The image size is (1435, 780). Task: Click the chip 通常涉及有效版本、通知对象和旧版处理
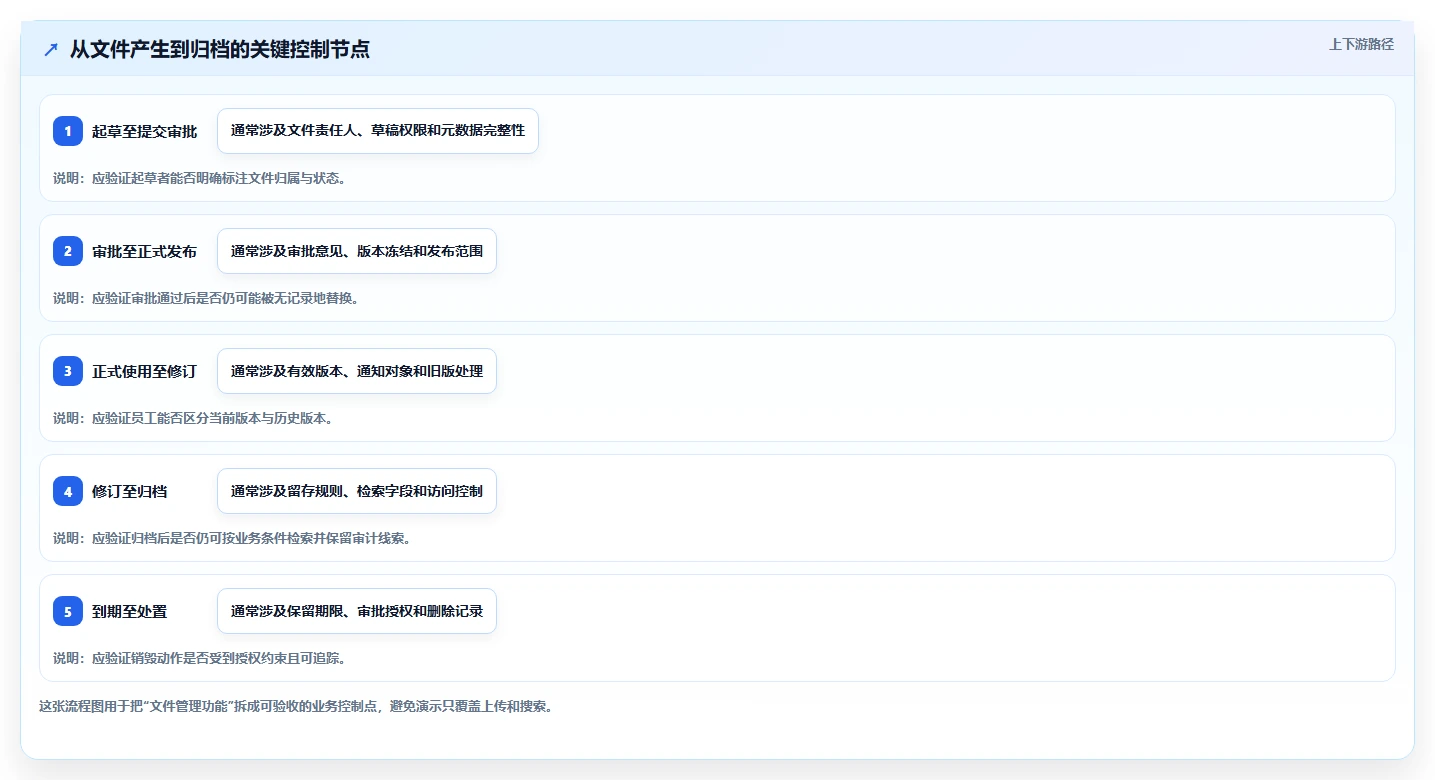357,371
